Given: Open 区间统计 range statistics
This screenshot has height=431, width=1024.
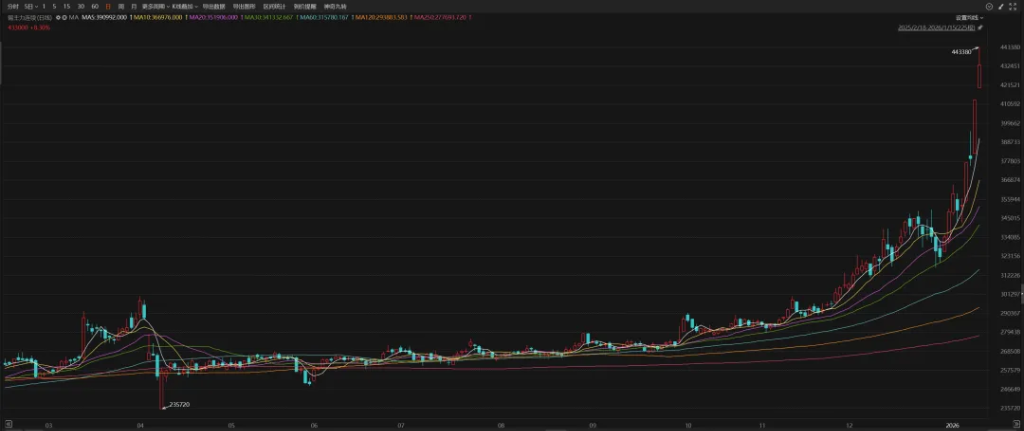Looking at the screenshot, I should tap(271, 6).
